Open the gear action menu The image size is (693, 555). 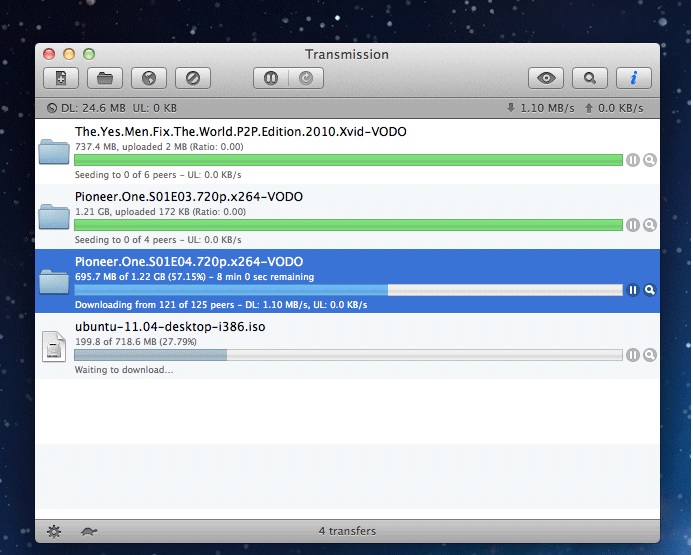coord(53,530)
